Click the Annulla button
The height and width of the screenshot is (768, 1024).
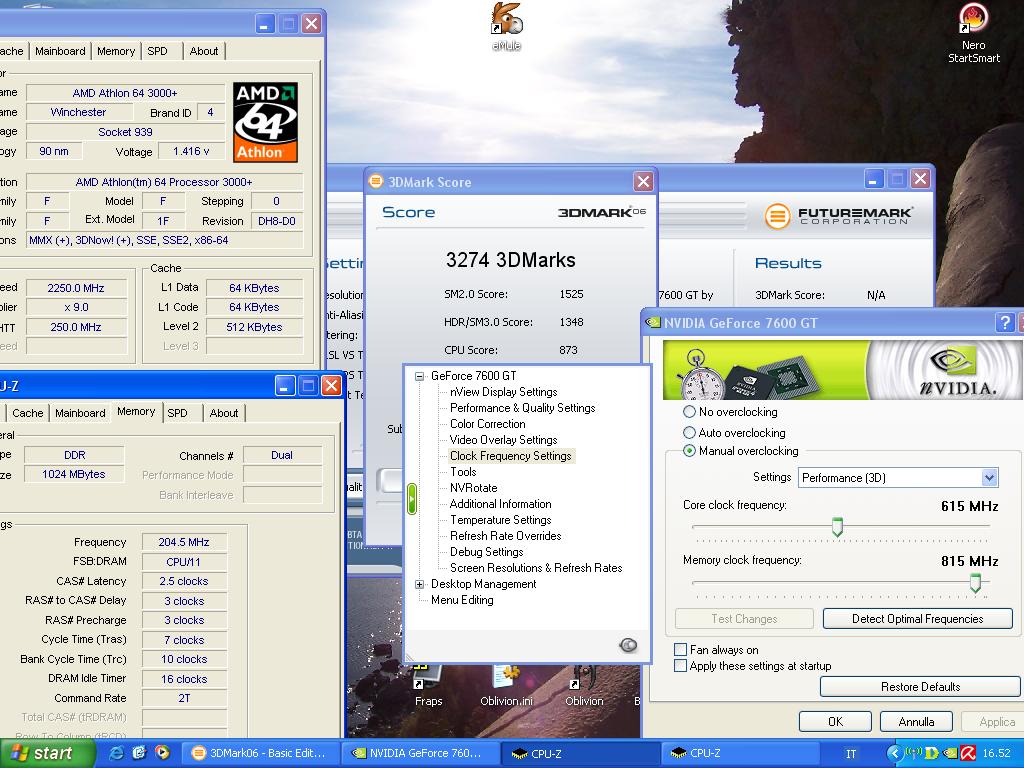tap(916, 722)
